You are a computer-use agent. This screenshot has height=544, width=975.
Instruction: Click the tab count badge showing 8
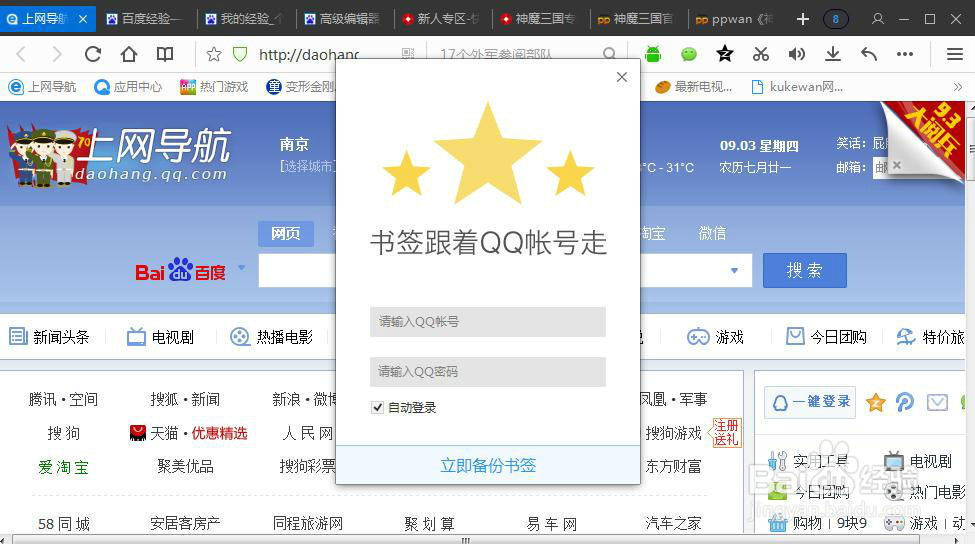point(835,19)
